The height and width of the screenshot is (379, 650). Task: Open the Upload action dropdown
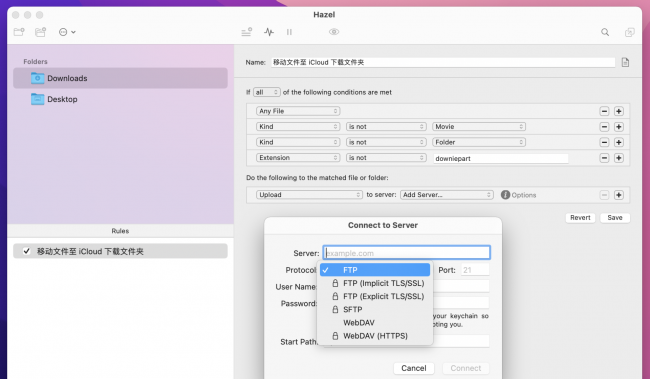[x=309, y=194]
